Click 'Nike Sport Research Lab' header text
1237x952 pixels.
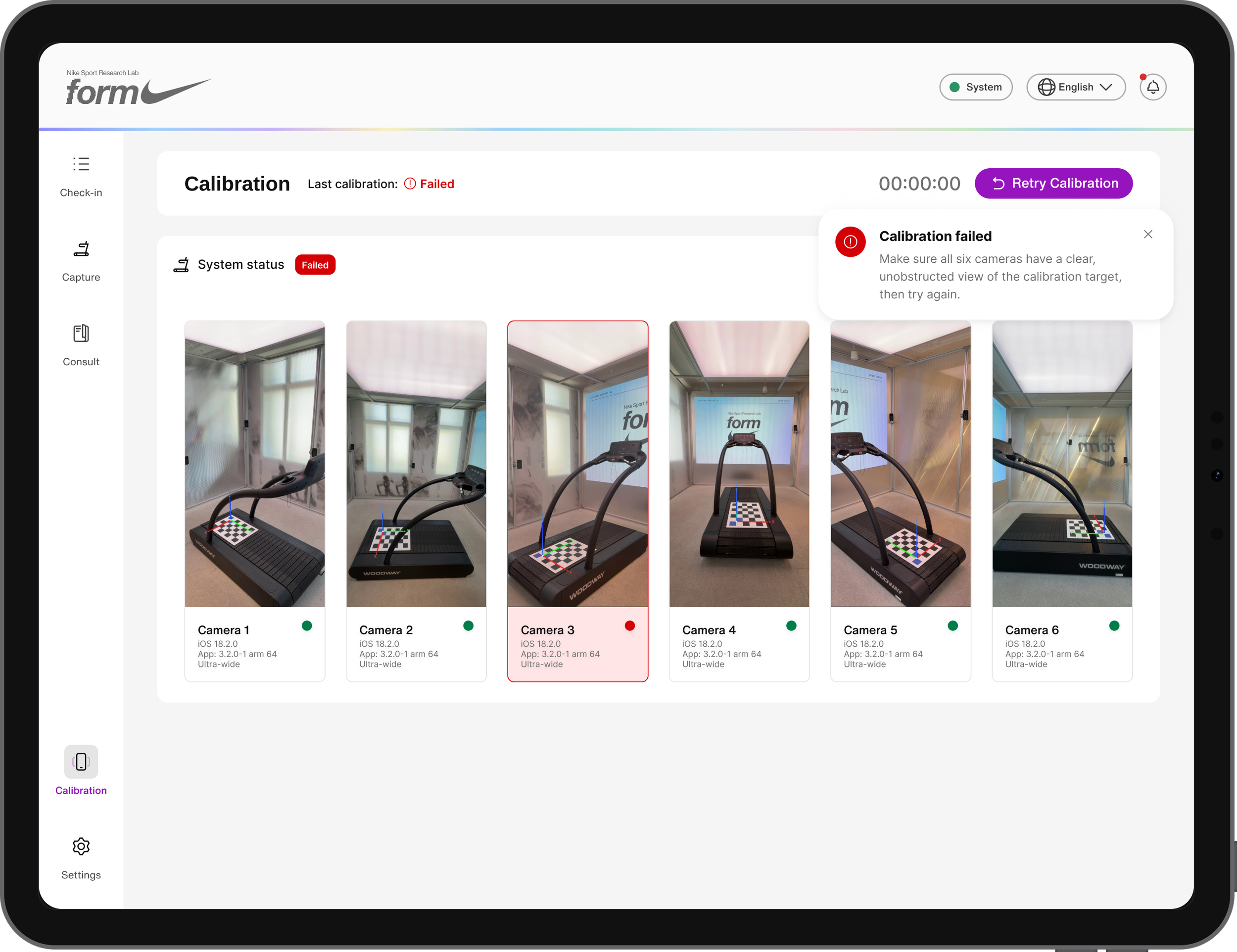102,73
